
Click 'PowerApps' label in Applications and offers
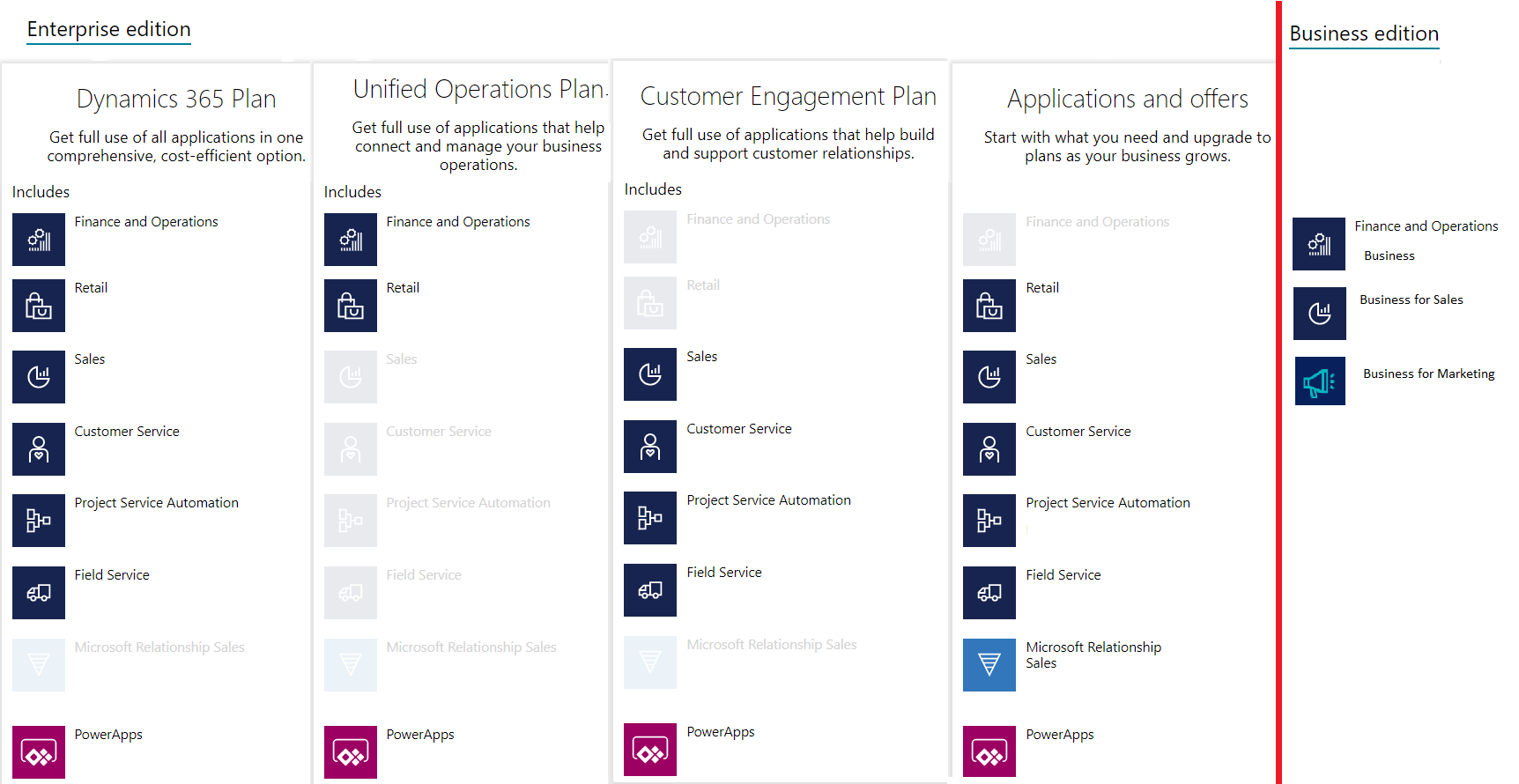(1060, 735)
